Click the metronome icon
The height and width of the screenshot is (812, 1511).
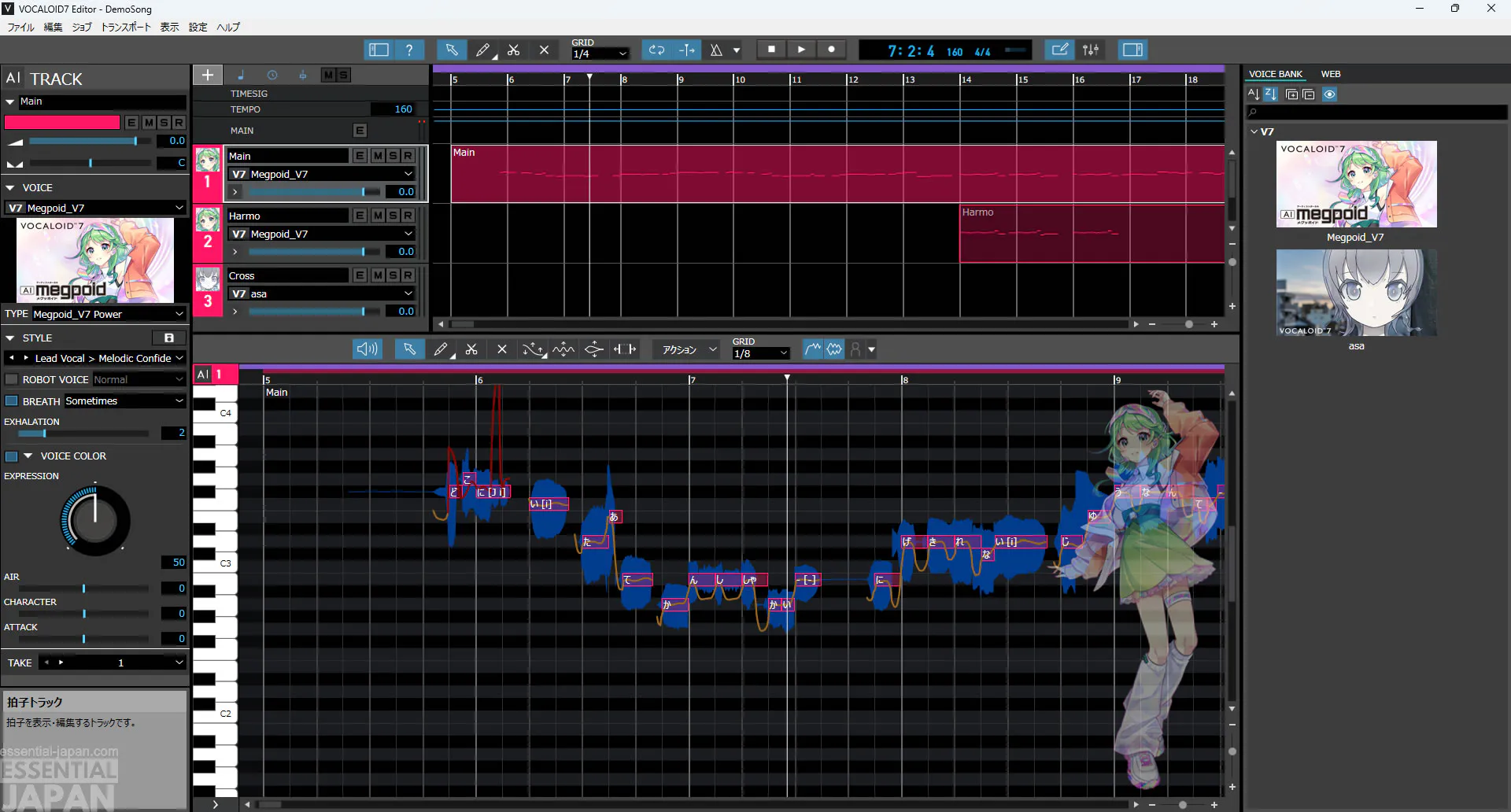coord(716,50)
